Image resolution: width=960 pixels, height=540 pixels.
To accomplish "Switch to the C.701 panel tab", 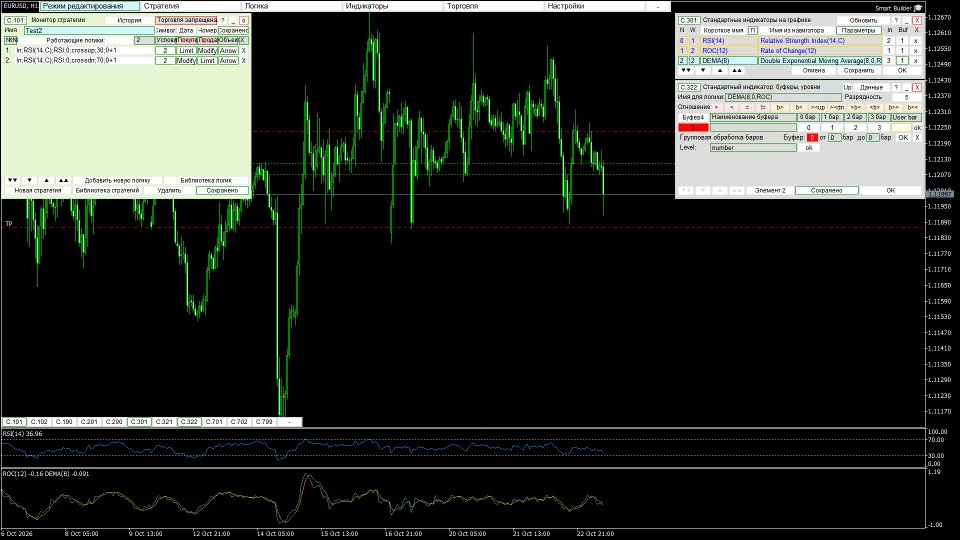I will click(x=214, y=422).
